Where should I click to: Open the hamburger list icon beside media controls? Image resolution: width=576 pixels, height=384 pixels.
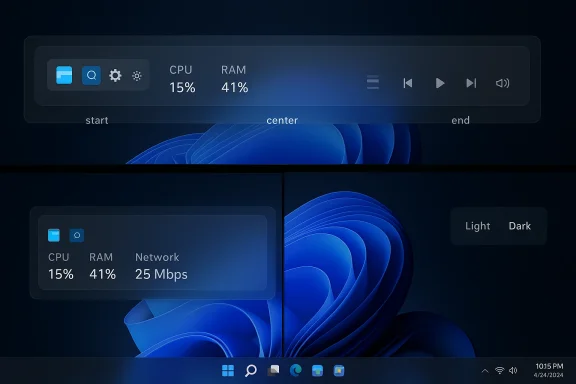point(373,83)
